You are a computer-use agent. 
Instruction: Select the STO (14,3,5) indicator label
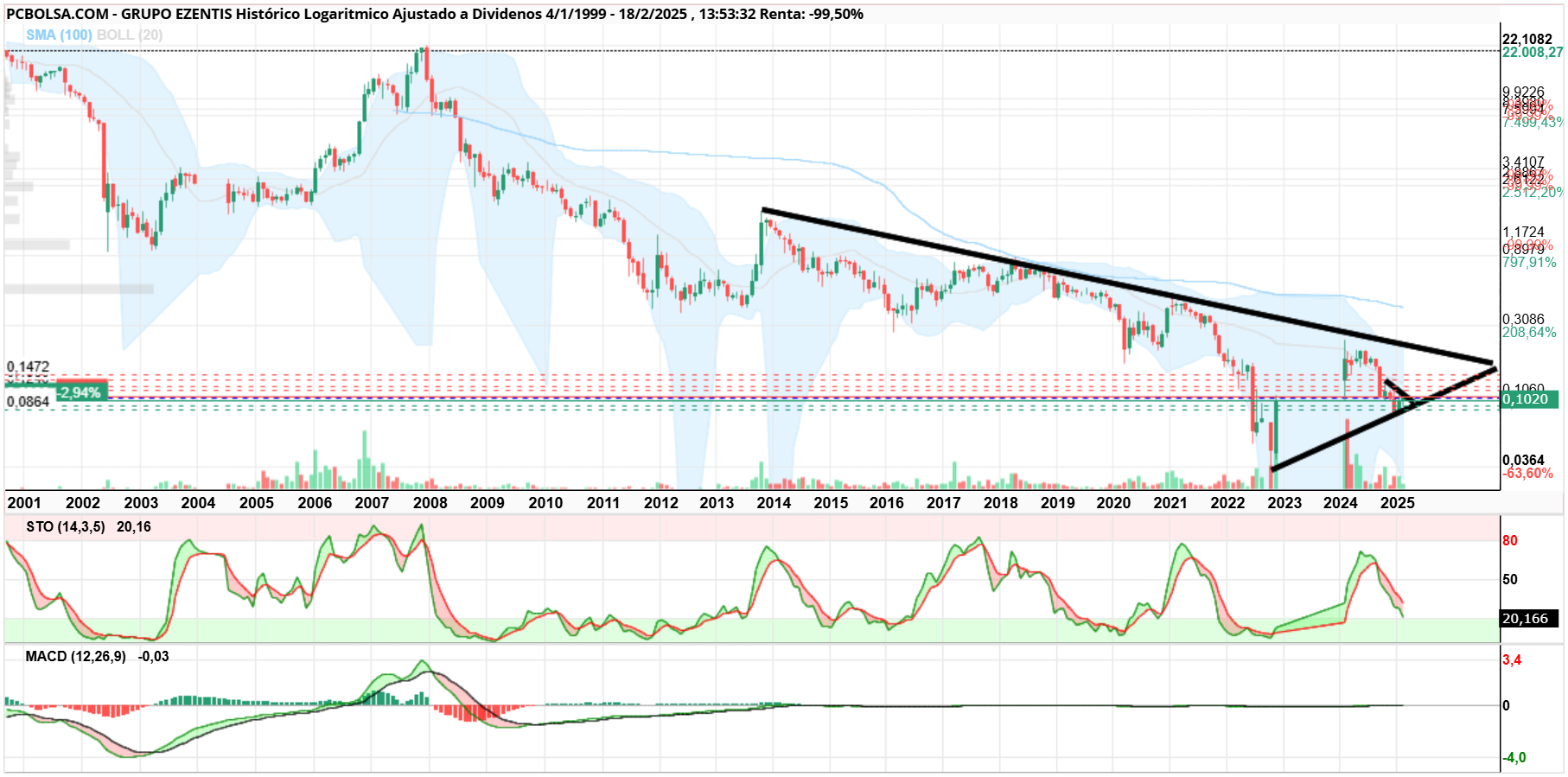(x=66, y=526)
